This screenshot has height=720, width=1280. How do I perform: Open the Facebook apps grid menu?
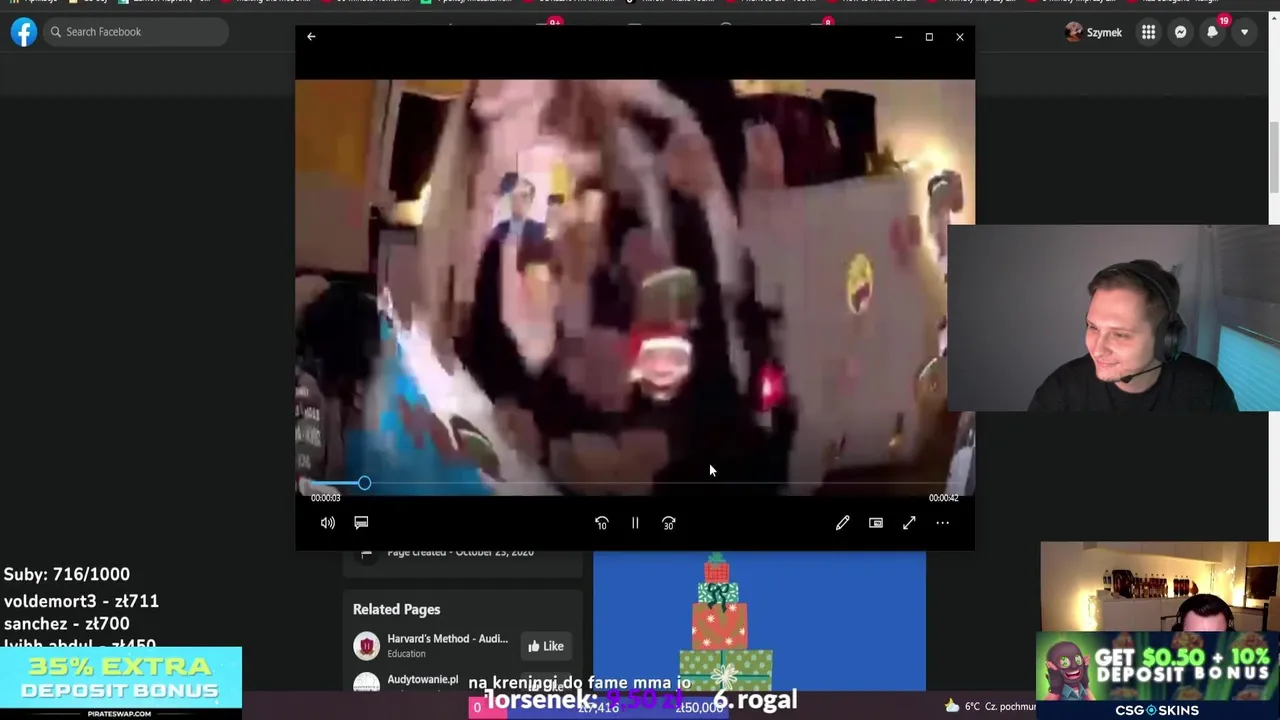click(x=1148, y=32)
